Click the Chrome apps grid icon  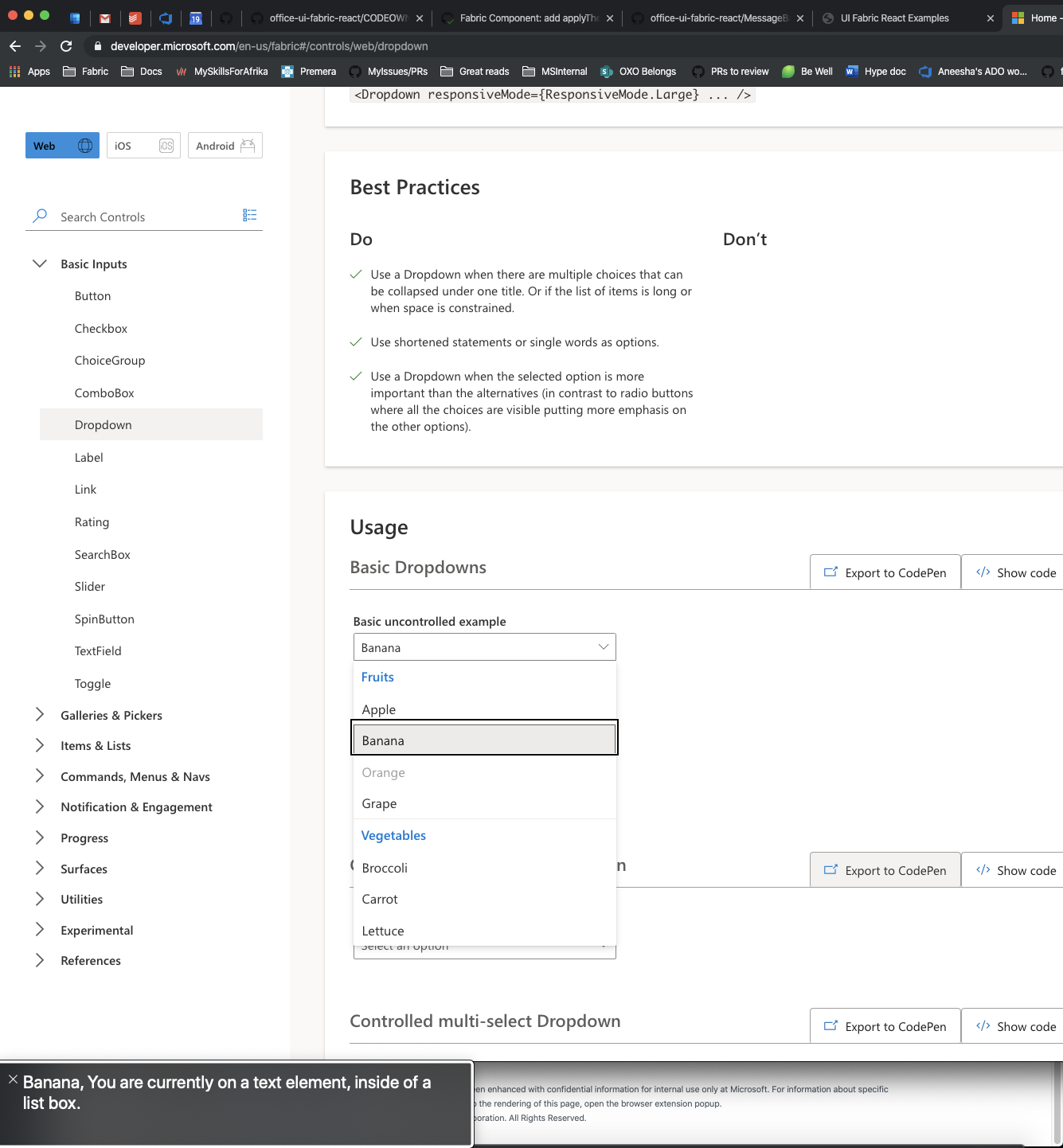click(14, 71)
